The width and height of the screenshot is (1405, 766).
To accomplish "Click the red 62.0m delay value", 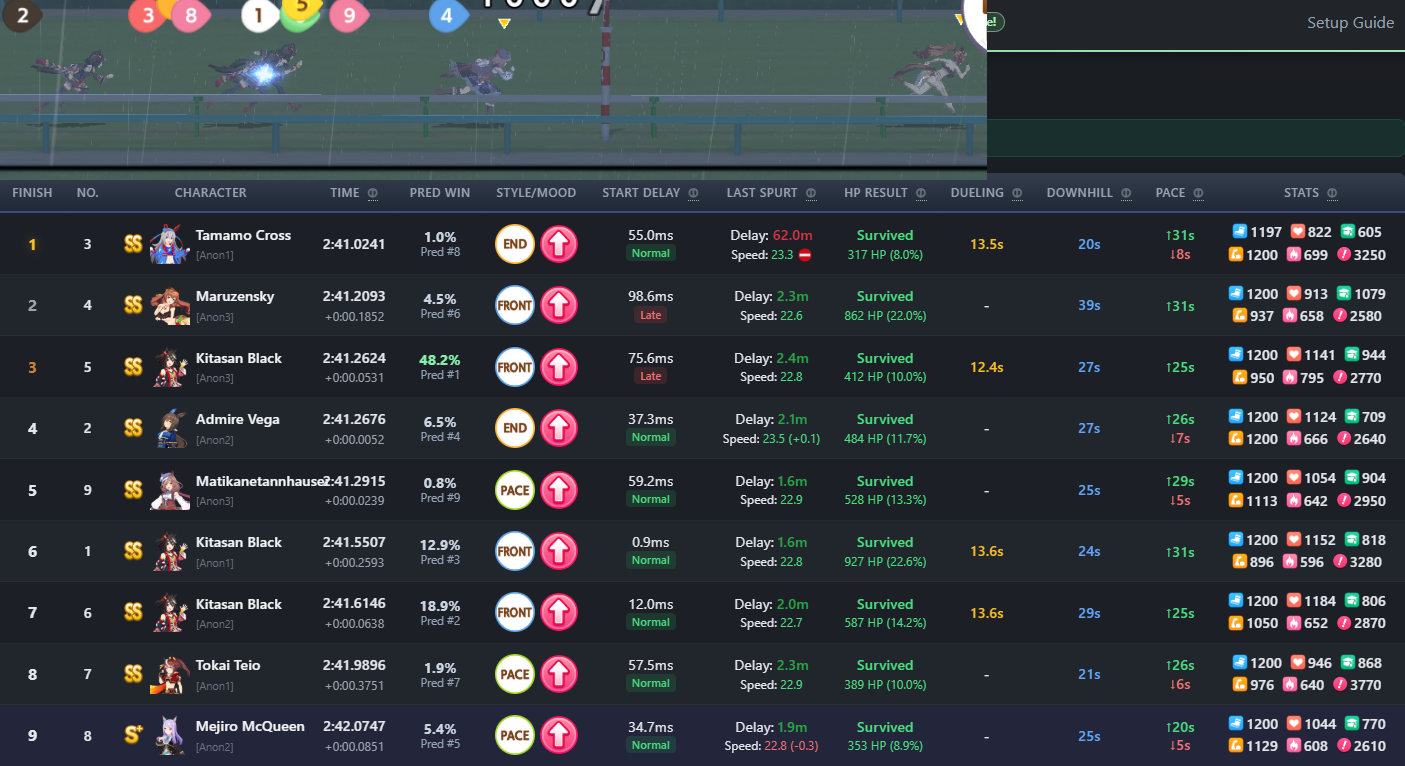I will click(x=791, y=236).
